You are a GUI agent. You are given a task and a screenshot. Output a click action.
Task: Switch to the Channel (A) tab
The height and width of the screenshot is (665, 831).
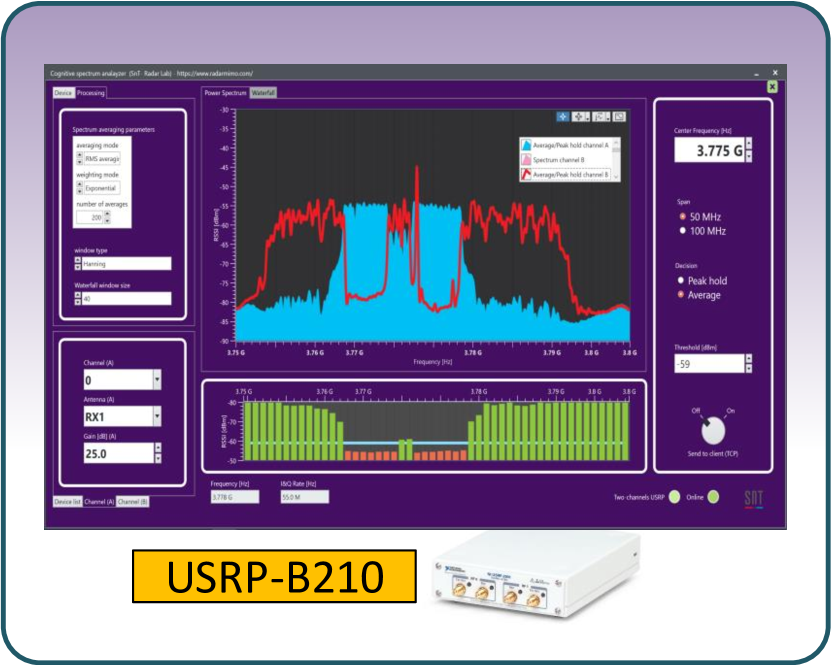coord(99,501)
